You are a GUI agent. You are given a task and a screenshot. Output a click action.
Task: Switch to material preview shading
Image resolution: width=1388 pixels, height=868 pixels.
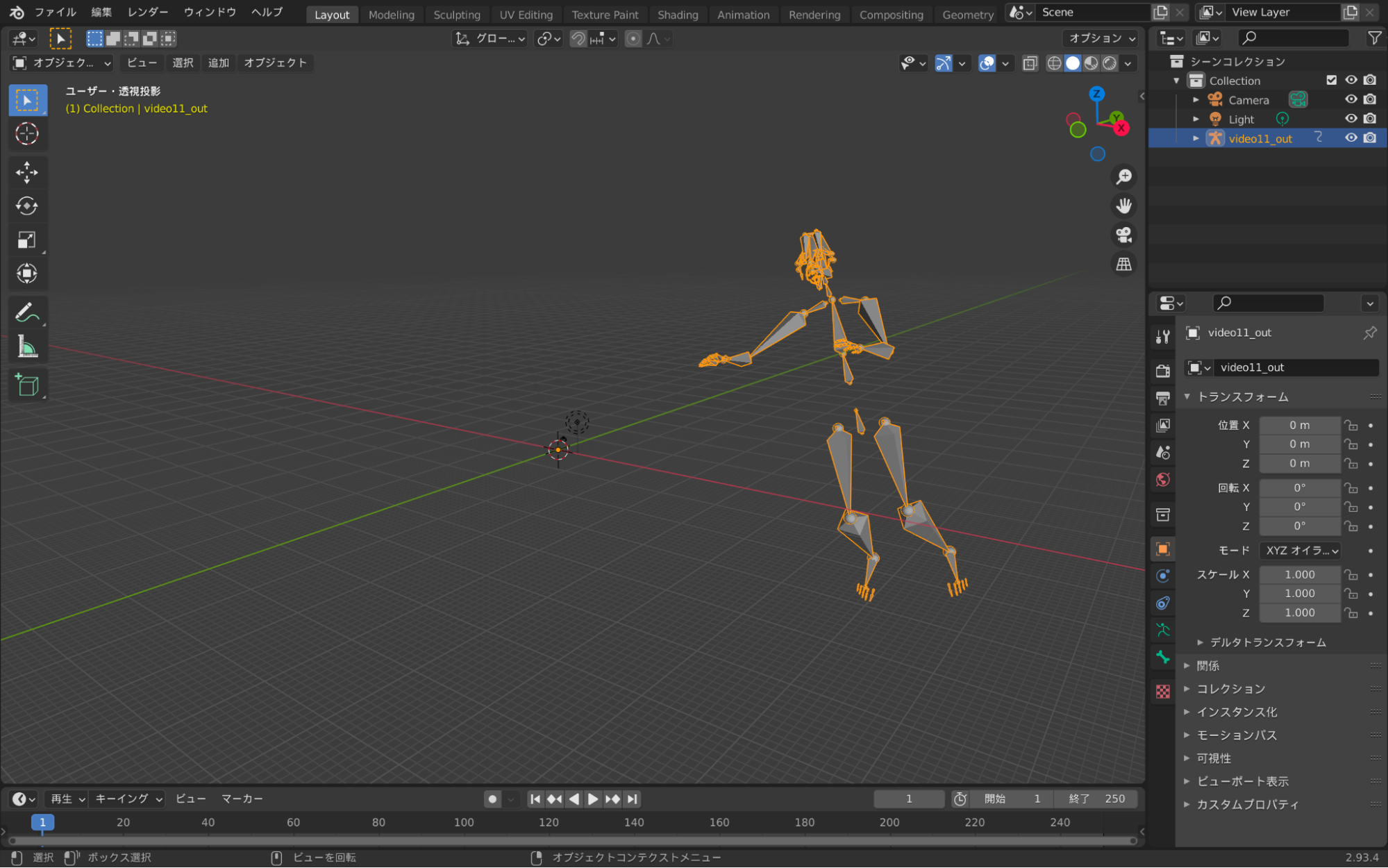click(x=1092, y=63)
